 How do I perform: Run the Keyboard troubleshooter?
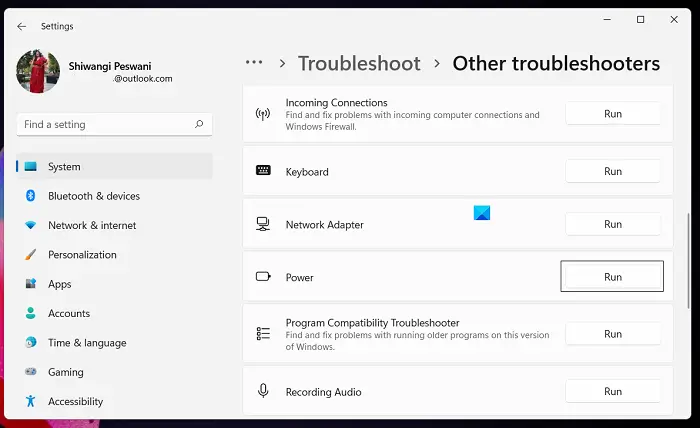tap(612, 171)
